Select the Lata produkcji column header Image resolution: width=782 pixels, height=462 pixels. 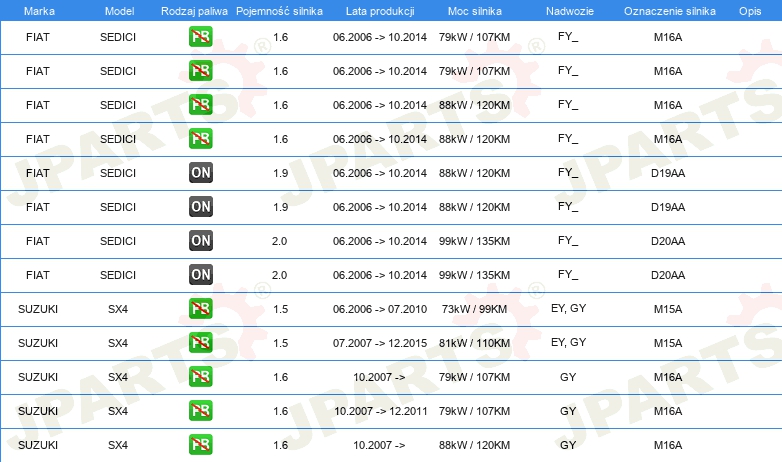(x=380, y=11)
